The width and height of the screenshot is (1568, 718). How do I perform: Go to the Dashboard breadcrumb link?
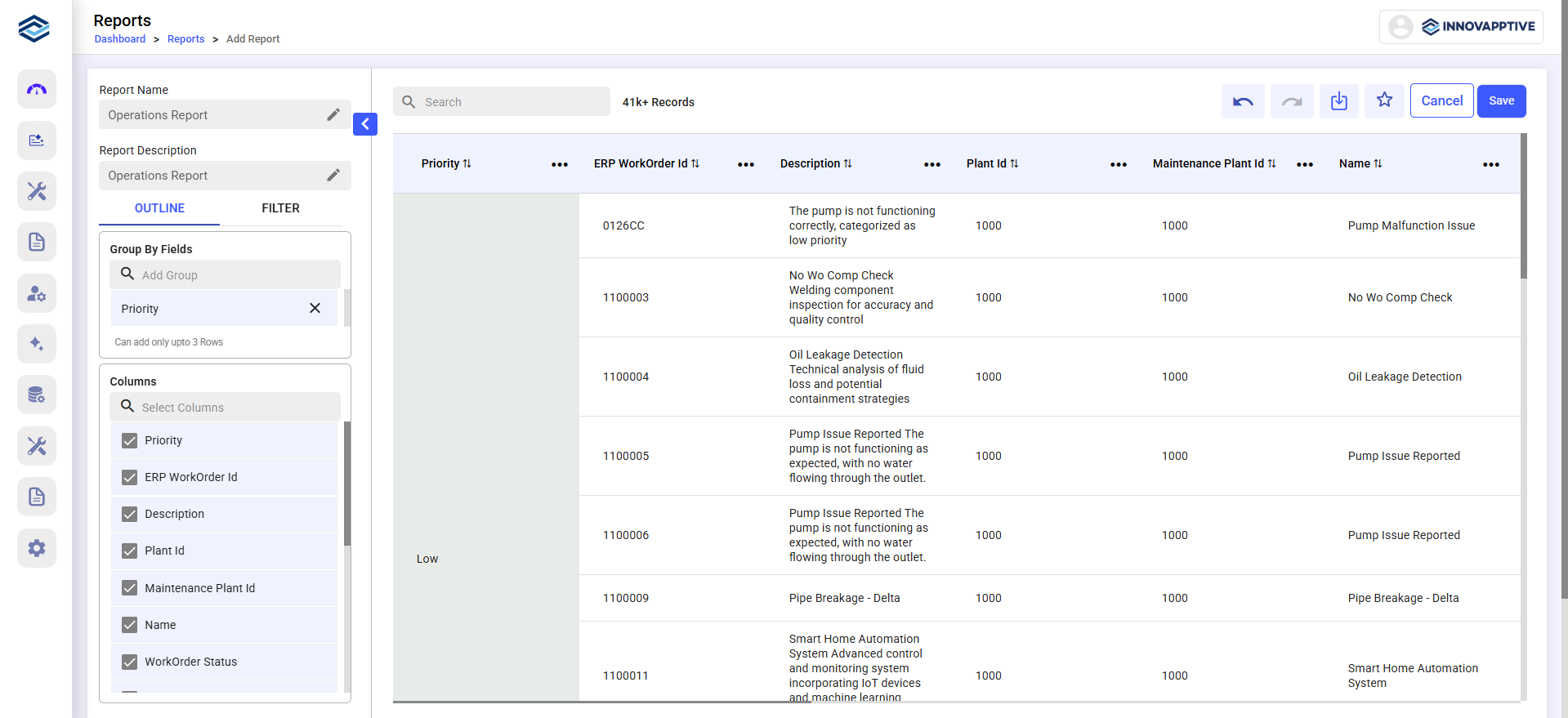[x=120, y=39]
